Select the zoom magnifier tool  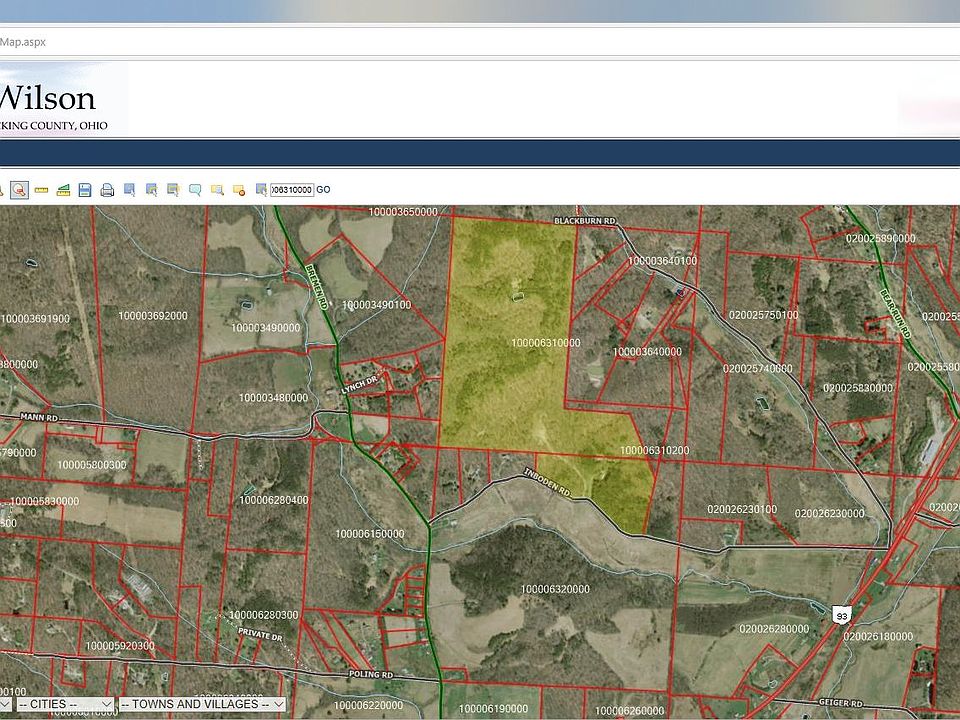pos(19,189)
